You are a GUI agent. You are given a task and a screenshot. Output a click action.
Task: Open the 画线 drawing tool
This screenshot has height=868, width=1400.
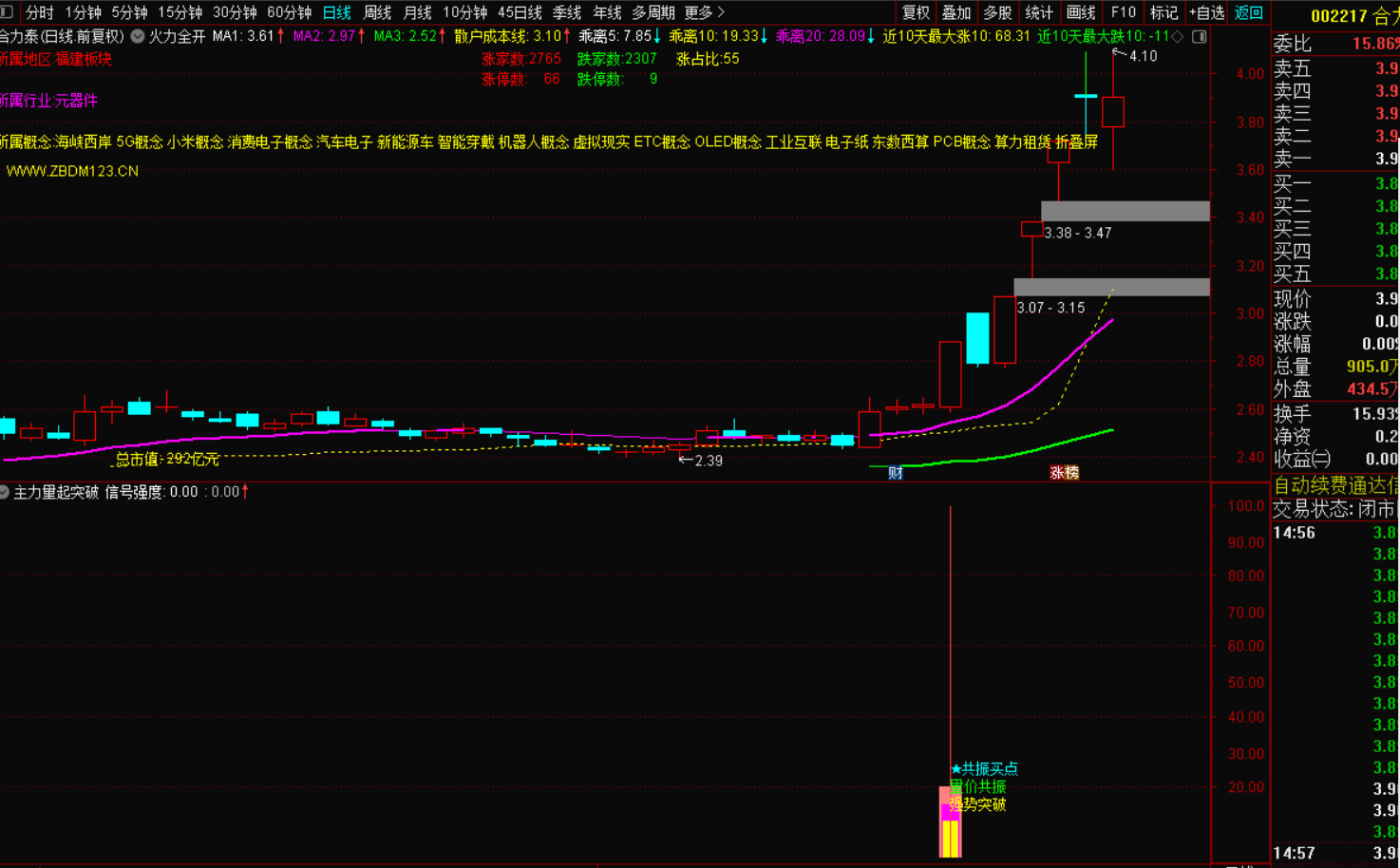point(1081,12)
